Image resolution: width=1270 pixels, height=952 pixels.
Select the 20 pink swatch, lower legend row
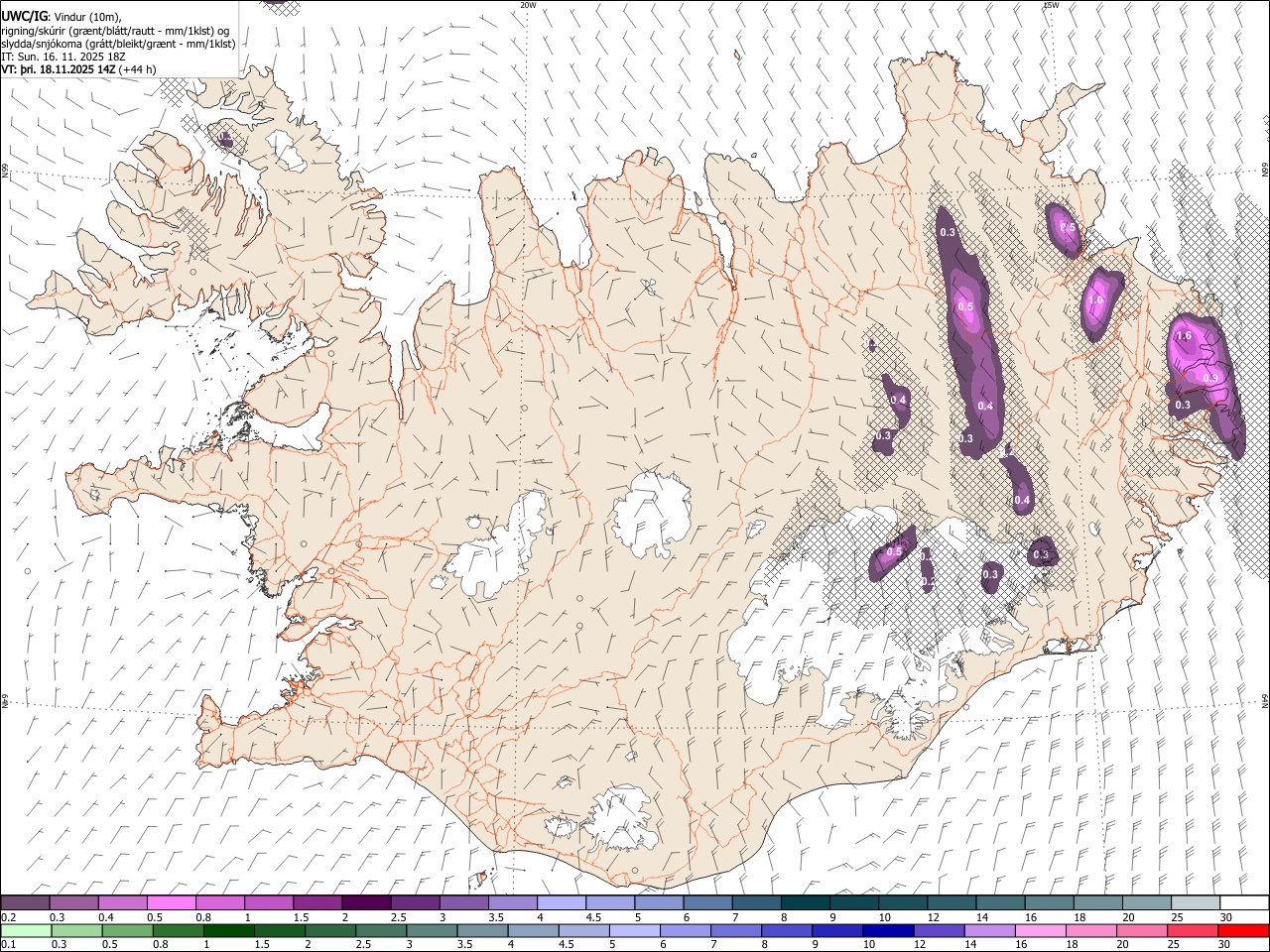click(1140, 931)
